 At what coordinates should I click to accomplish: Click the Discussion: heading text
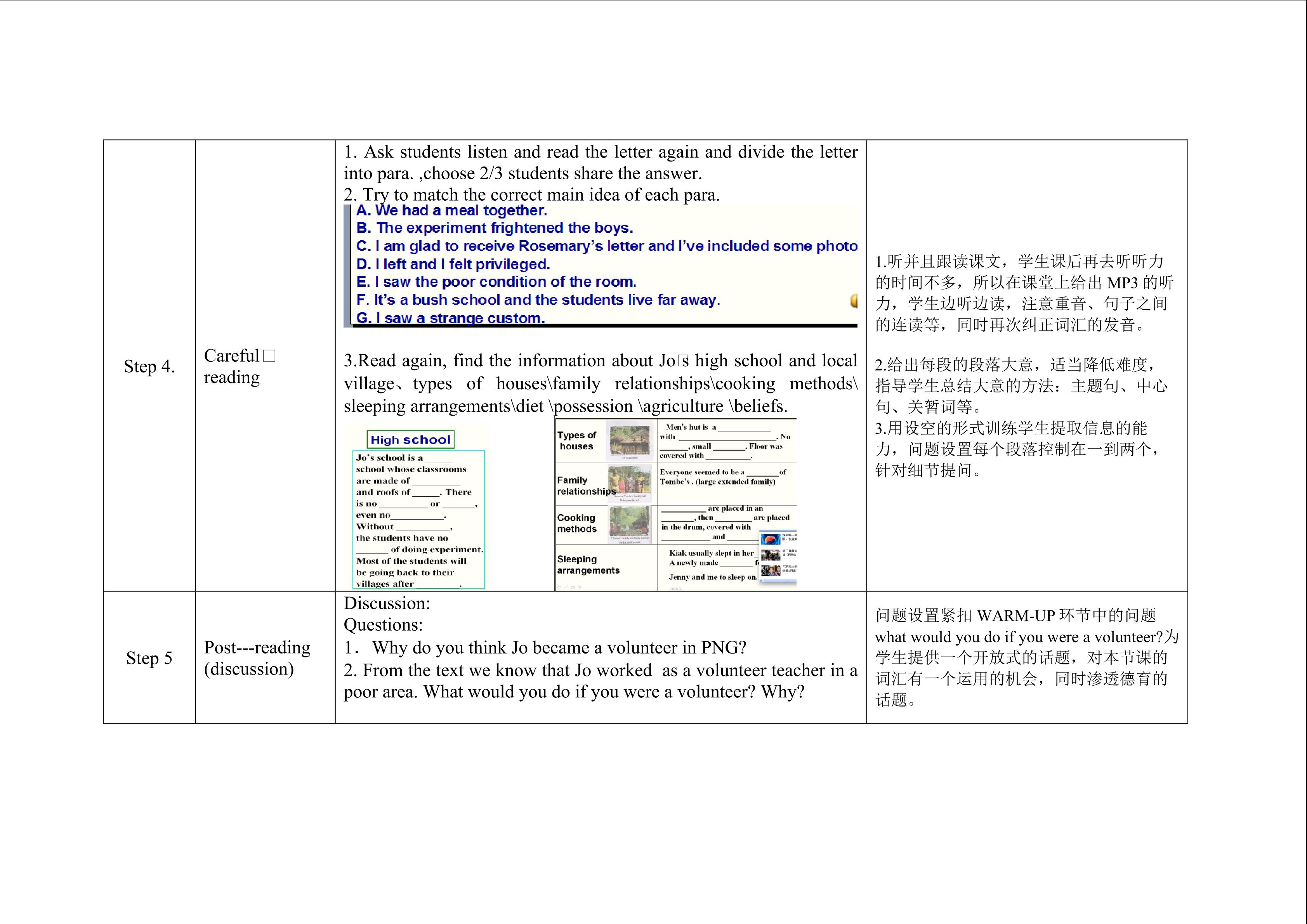(387, 603)
